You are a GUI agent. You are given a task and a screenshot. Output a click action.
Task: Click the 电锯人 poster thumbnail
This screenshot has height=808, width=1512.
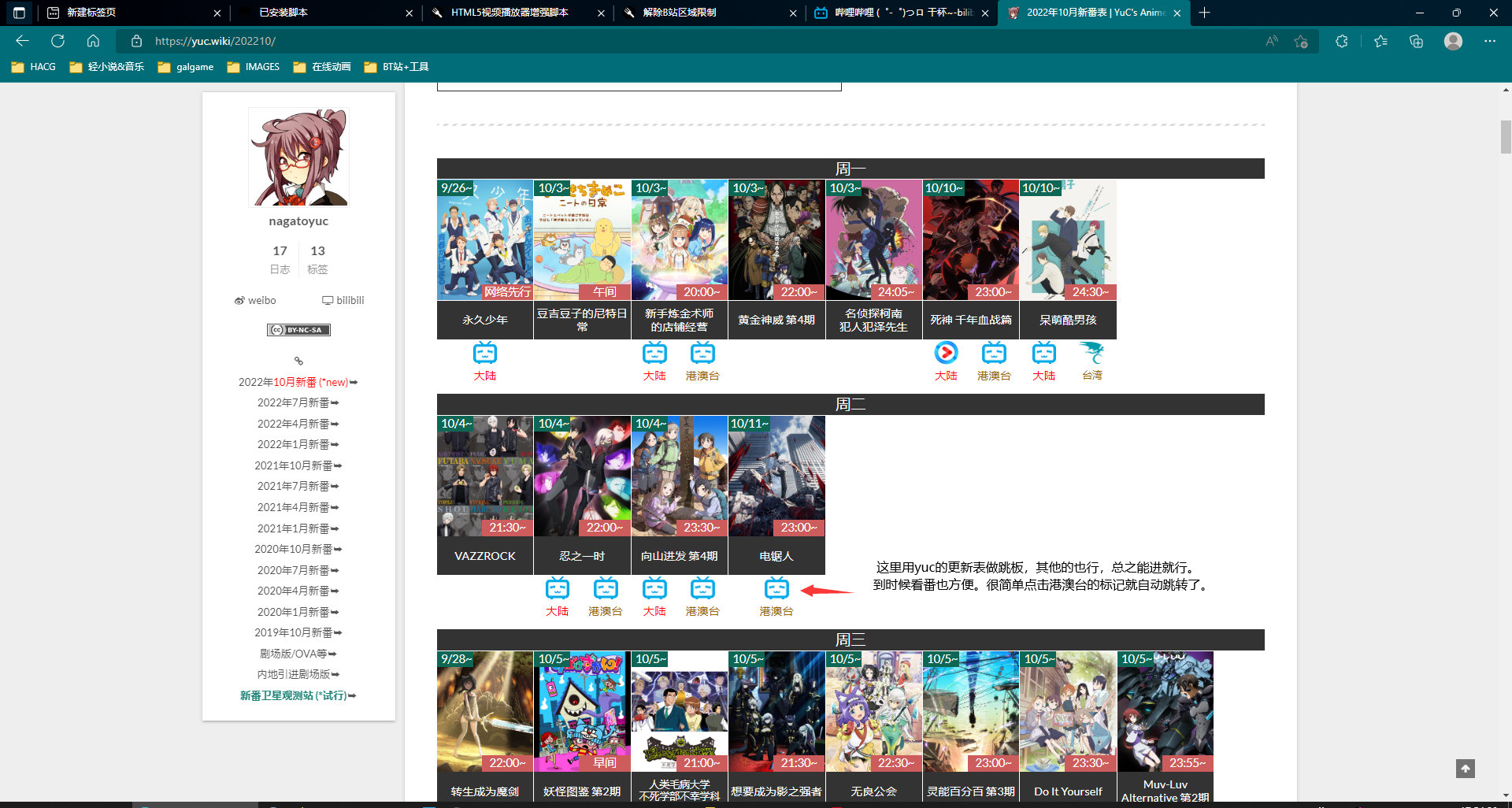776,476
